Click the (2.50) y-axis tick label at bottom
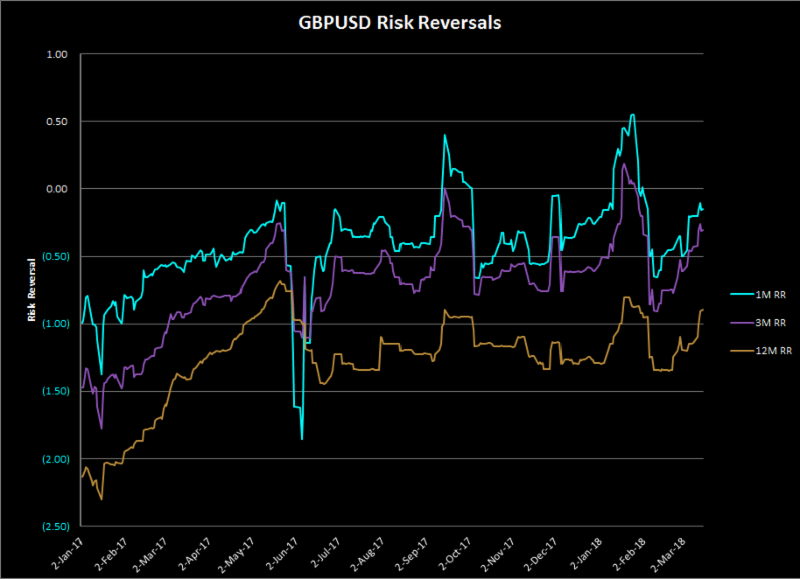This screenshot has width=800, height=579. pyautogui.click(x=53, y=526)
